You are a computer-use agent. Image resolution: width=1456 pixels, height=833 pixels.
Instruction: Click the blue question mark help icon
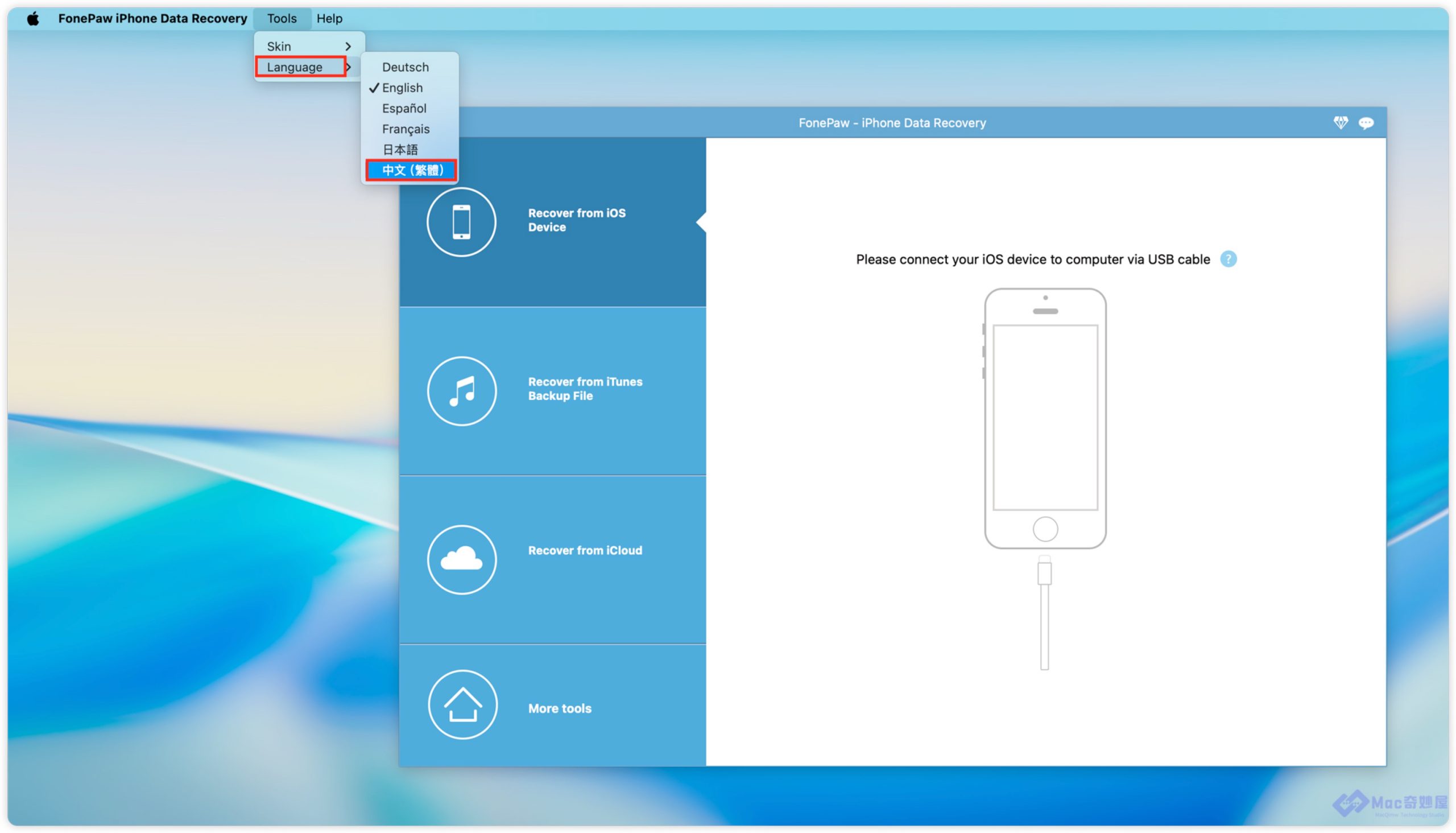(1227, 259)
